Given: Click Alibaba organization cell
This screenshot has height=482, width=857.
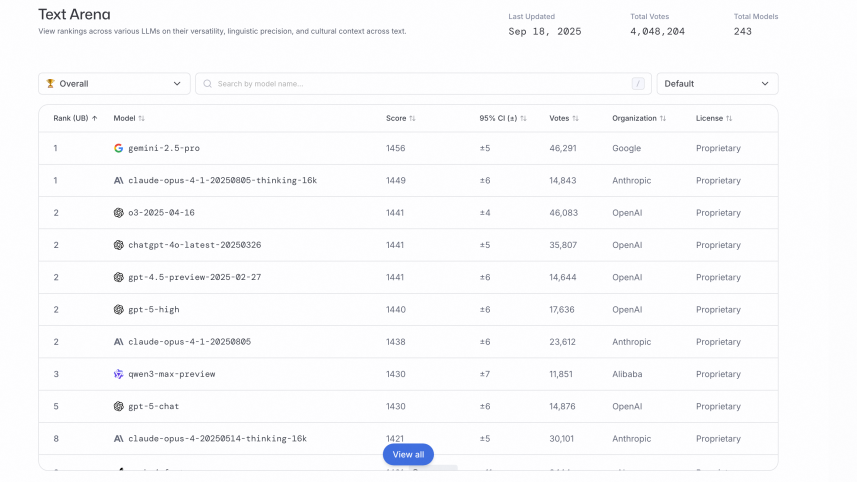Looking at the screenshot, I should (x=627, y=374).
